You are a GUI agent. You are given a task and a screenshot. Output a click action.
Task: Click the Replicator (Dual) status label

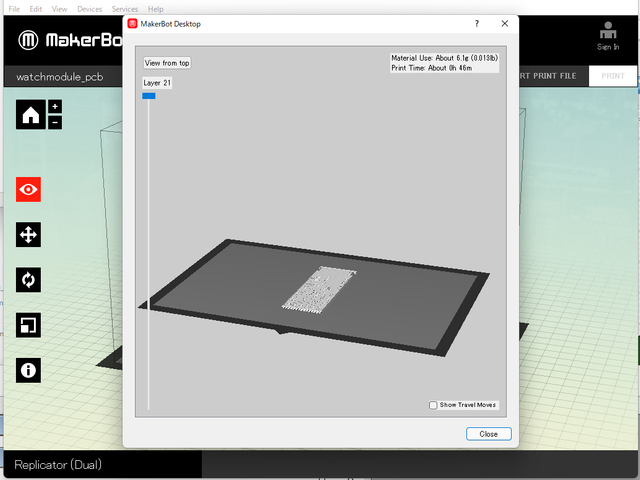(58, 464)
